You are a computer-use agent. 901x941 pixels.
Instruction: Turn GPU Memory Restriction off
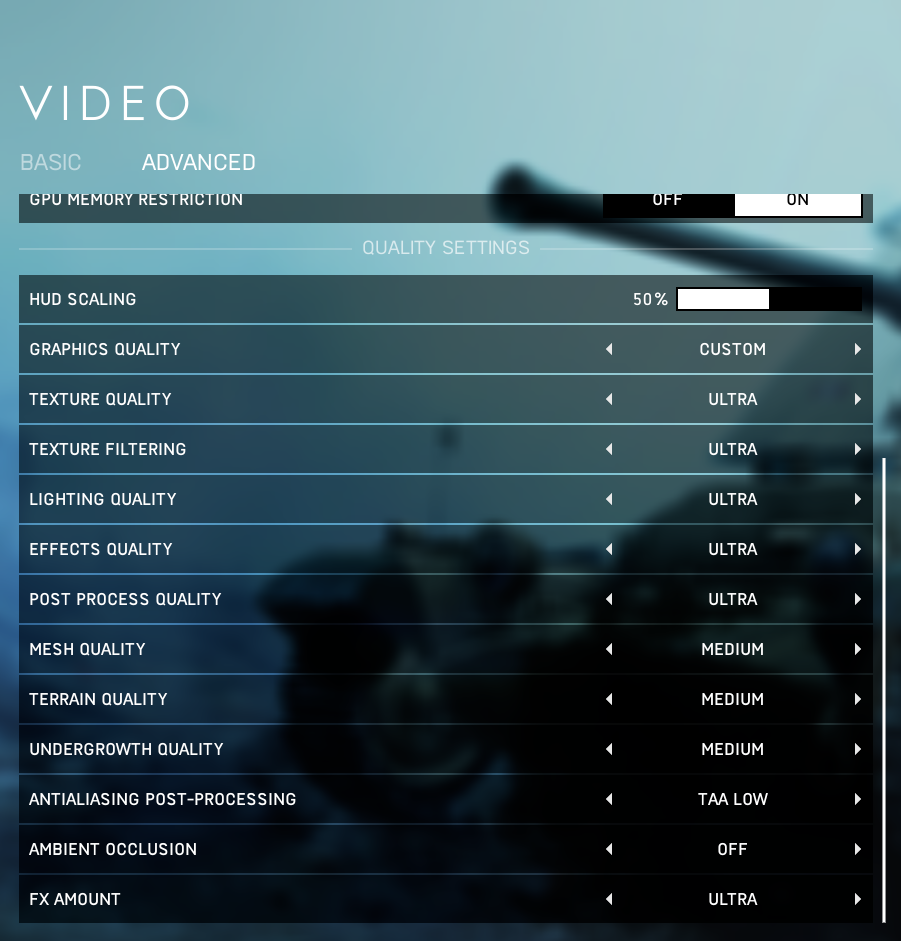point(667,201)
